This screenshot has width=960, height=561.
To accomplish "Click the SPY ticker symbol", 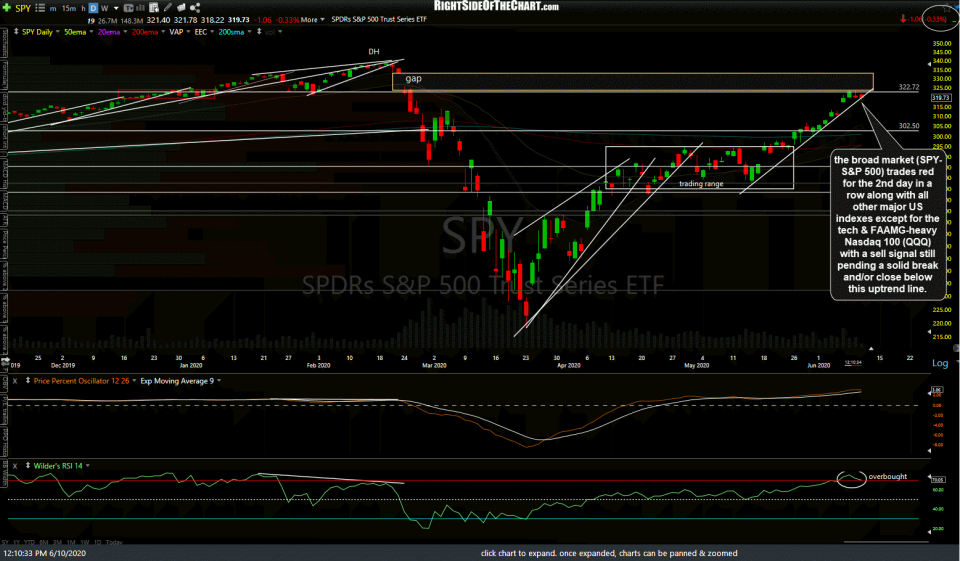I will [23, 8].
